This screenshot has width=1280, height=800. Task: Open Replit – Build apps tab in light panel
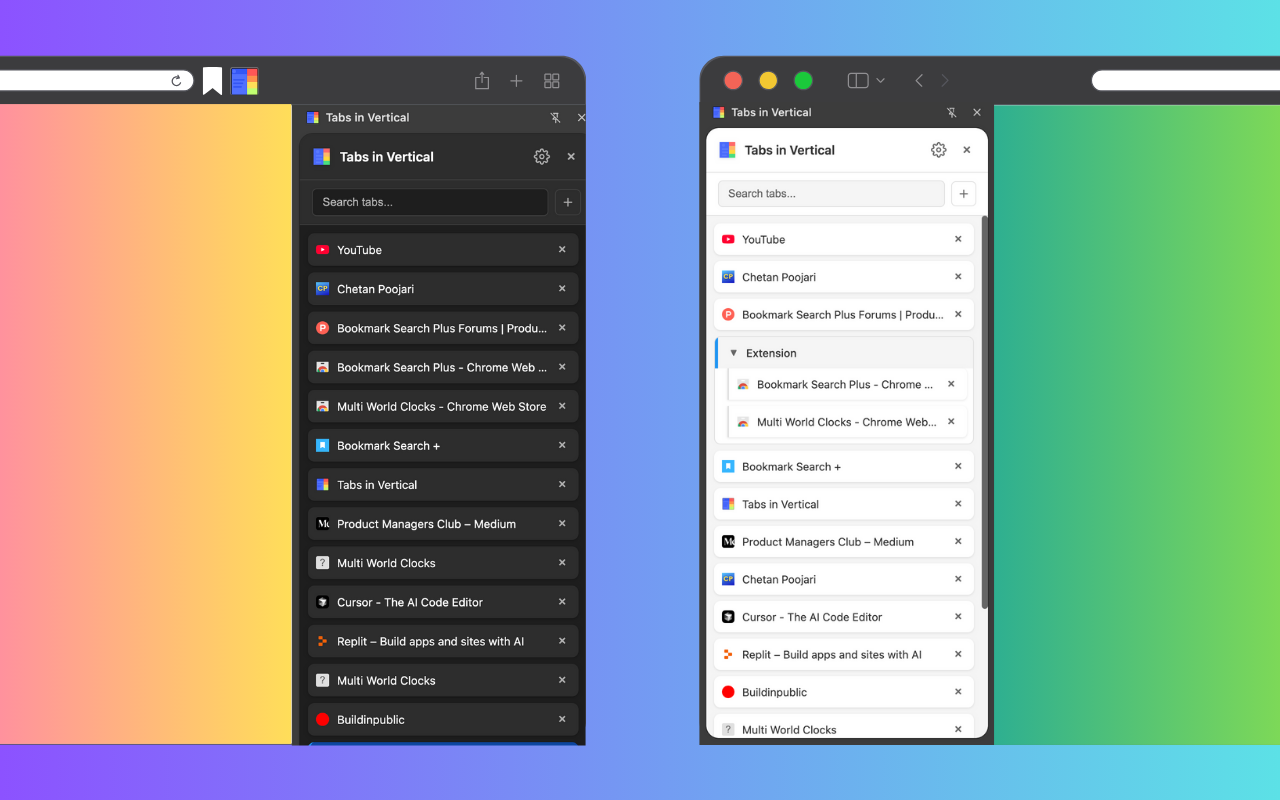844,655
